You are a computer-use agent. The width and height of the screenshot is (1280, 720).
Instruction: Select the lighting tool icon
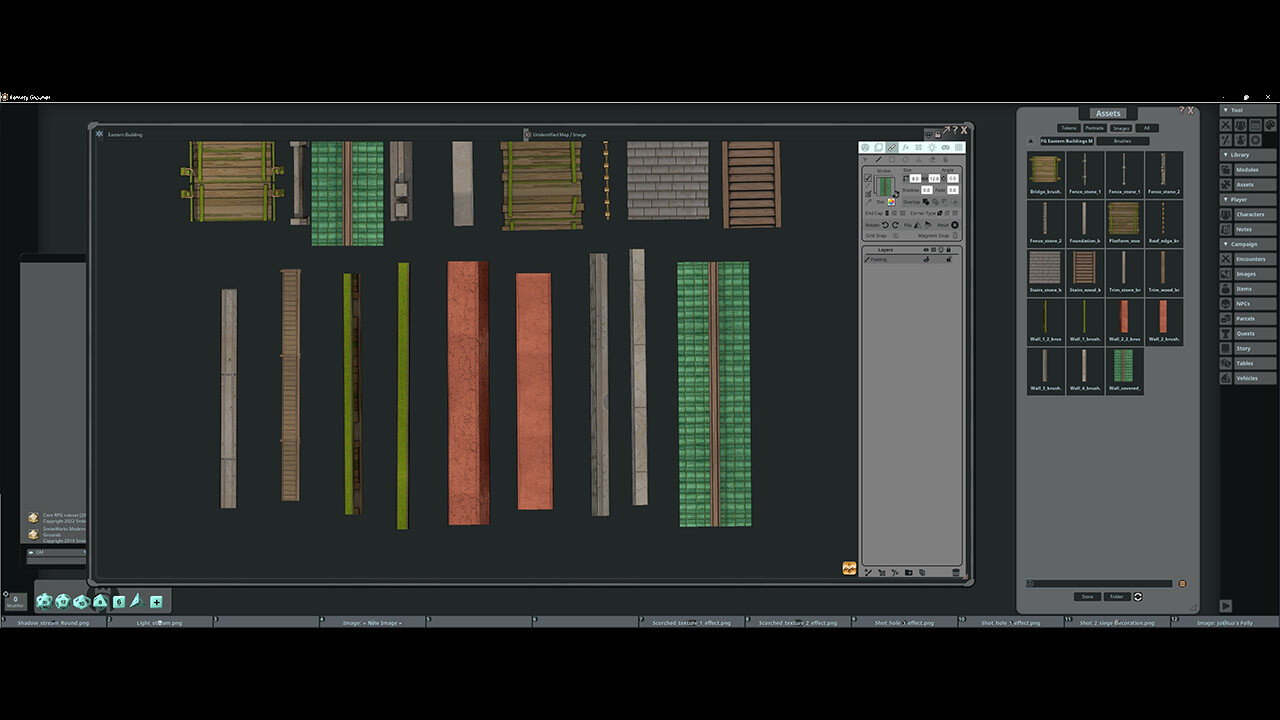[x=932, y=147]
